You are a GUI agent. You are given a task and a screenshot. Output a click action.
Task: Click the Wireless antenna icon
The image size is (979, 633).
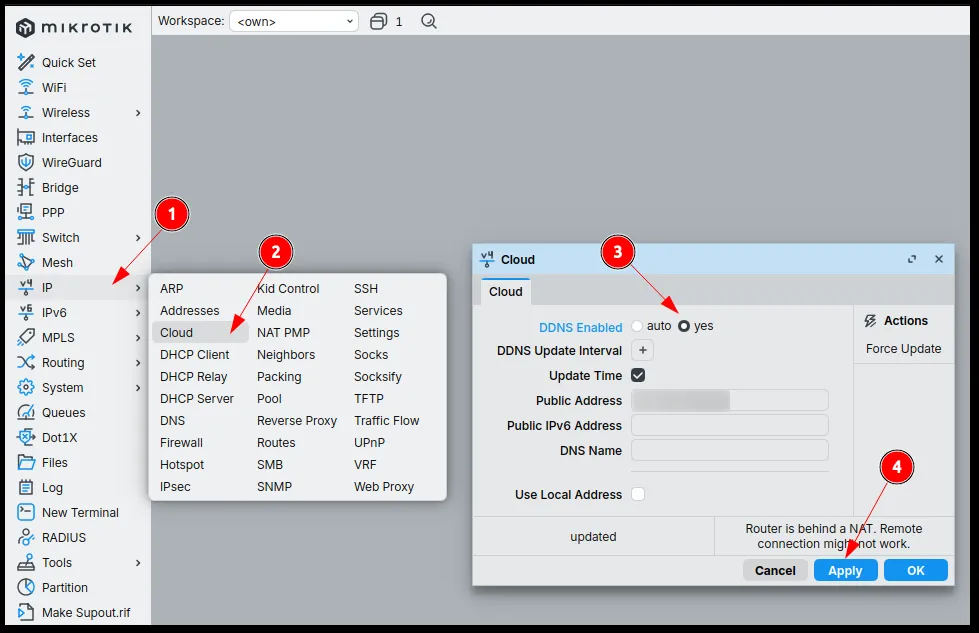[26, 112]
